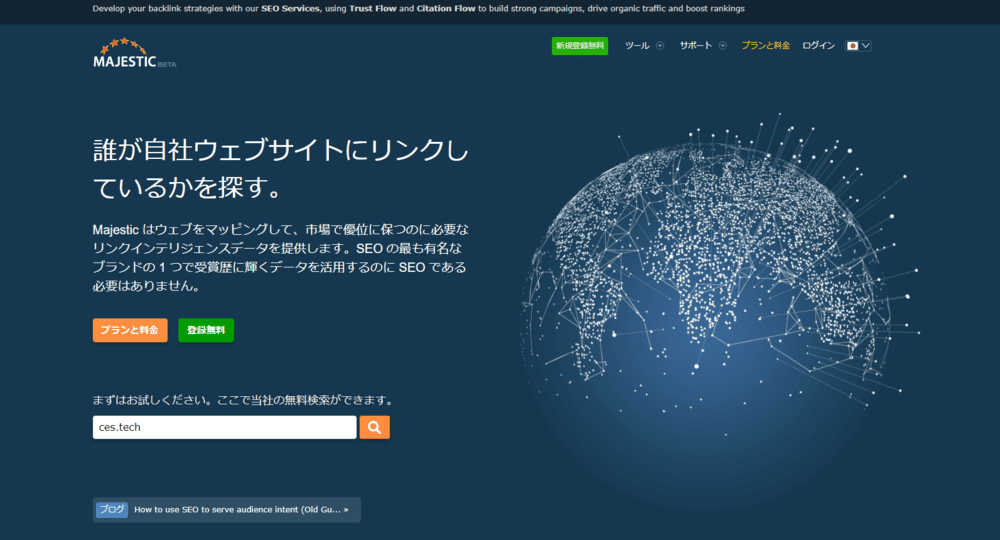Screen dimensions: 1000x540
Task: Click the green 新規登録無料 button
Action: coord(580,46)
